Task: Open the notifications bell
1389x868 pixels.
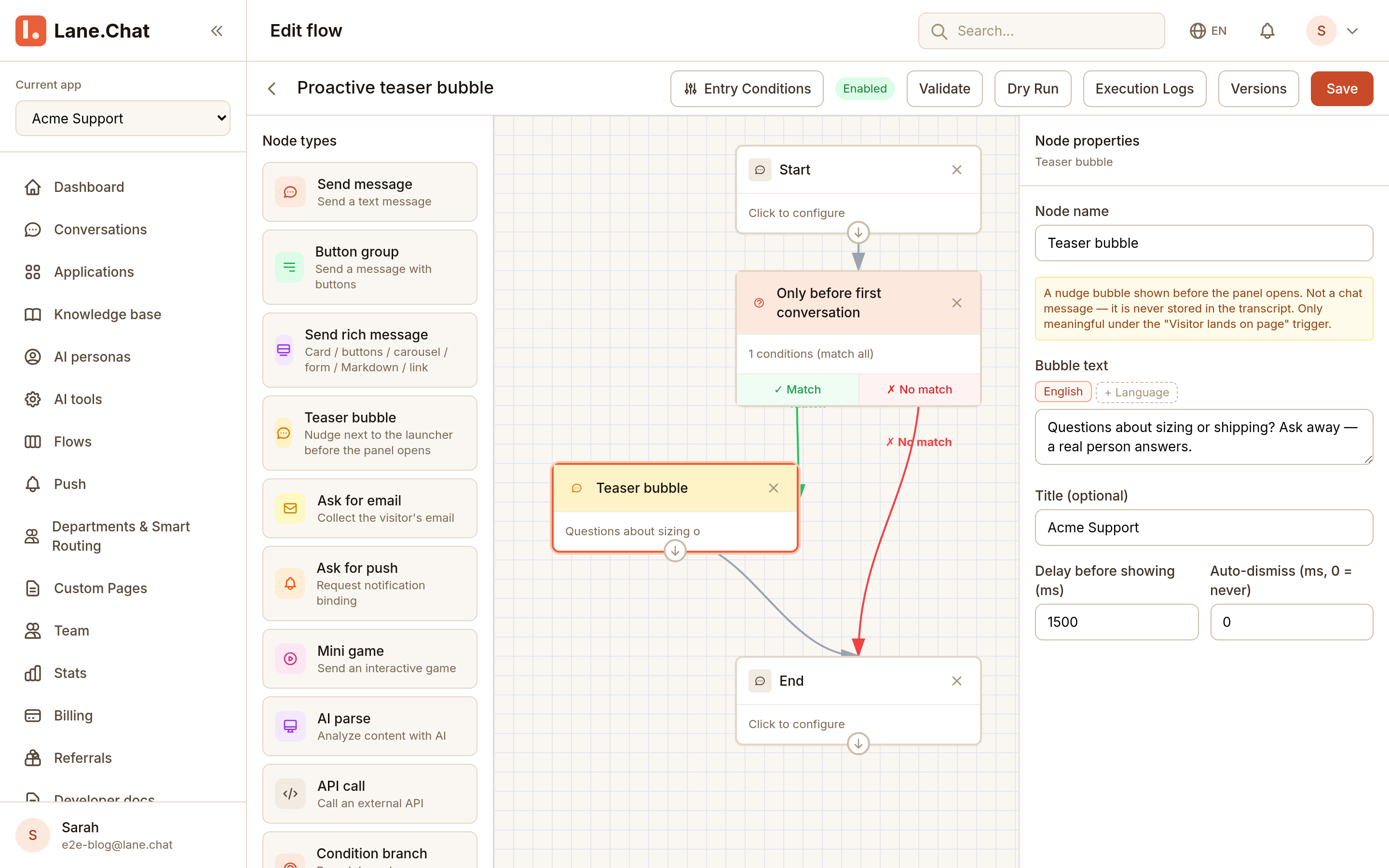Action: pos(1267,30)
